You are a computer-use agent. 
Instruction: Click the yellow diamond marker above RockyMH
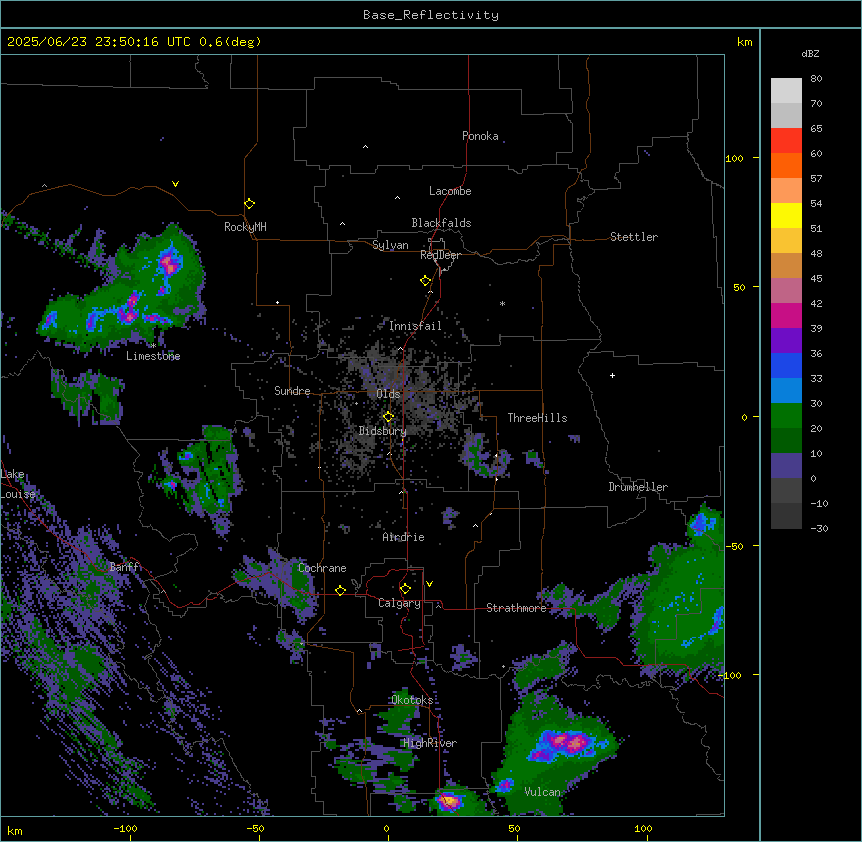click(249, 204)
